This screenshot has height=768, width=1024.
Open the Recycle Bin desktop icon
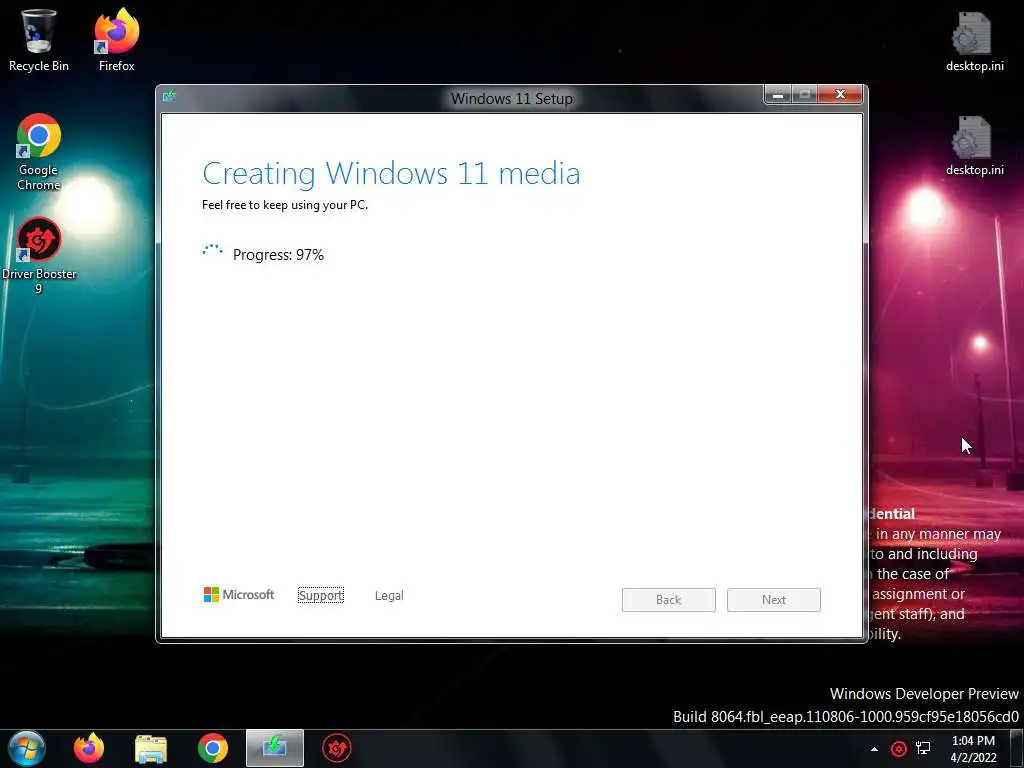pos(39,40)
